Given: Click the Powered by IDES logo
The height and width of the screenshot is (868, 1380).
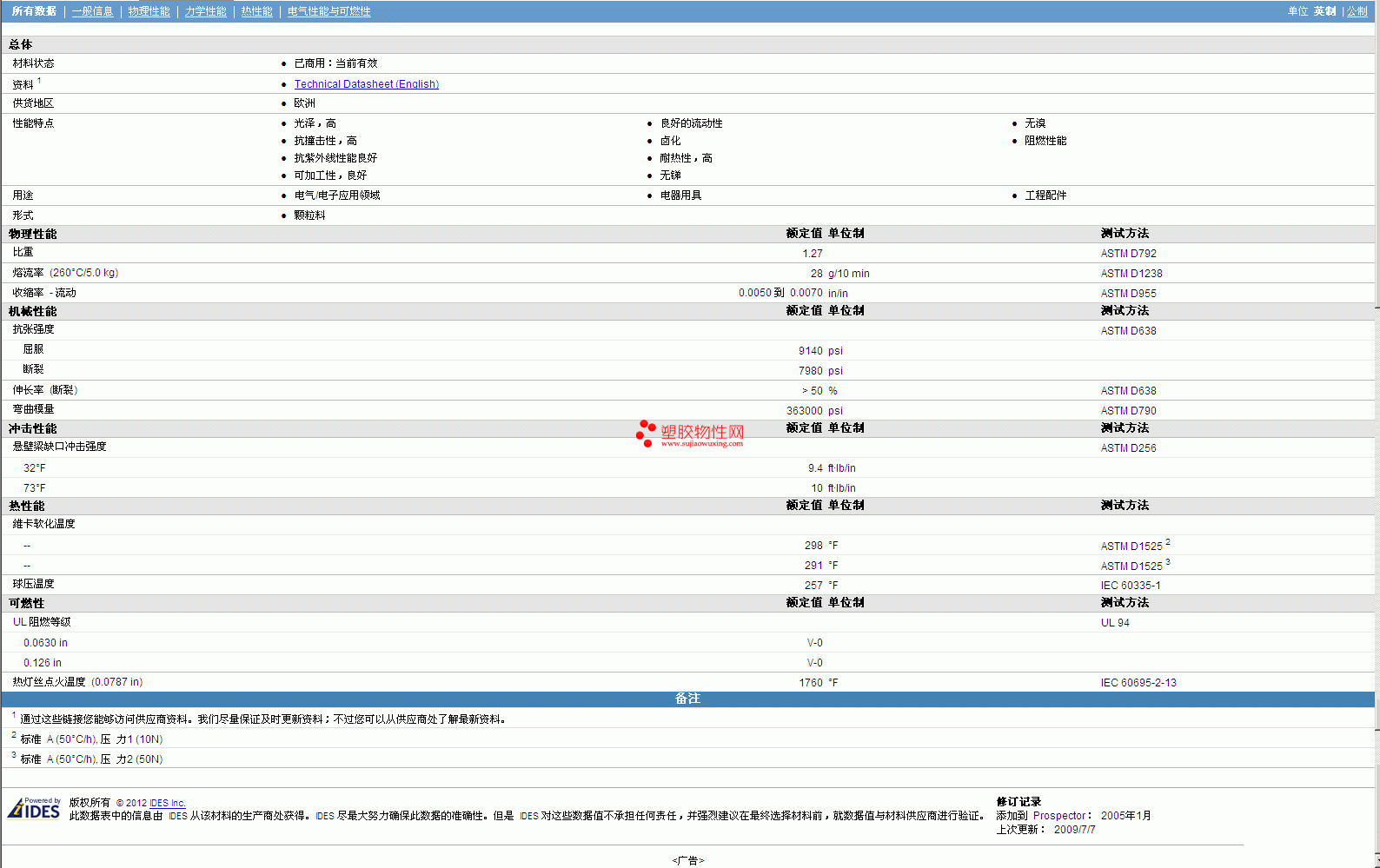Looking at the screenshot, I should pyautogui.click(x=34, y=808).
